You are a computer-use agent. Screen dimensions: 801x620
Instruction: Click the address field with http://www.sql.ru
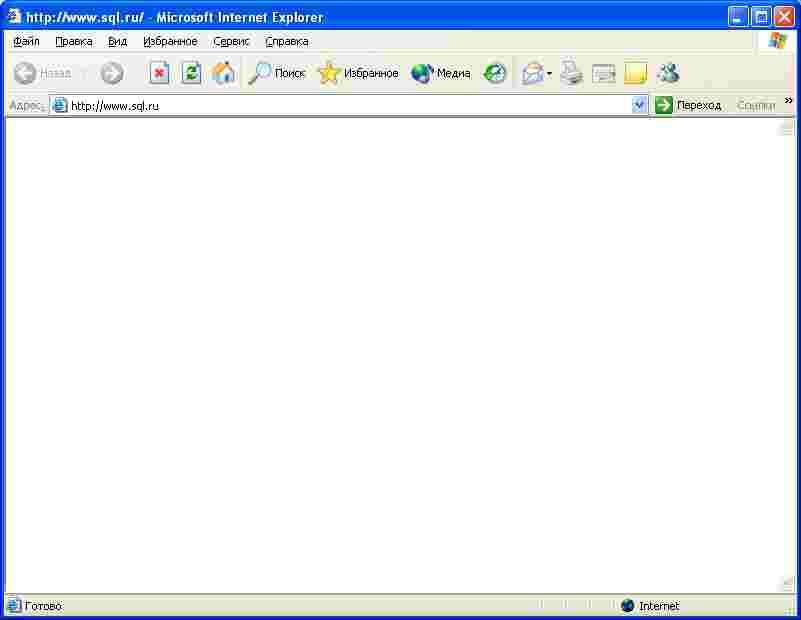pos(340,105)
